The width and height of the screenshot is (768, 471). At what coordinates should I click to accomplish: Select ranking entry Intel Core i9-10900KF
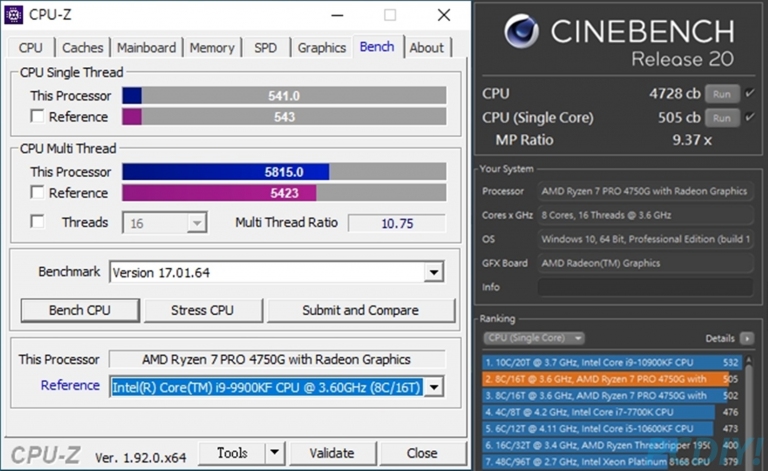click(612, 362)
